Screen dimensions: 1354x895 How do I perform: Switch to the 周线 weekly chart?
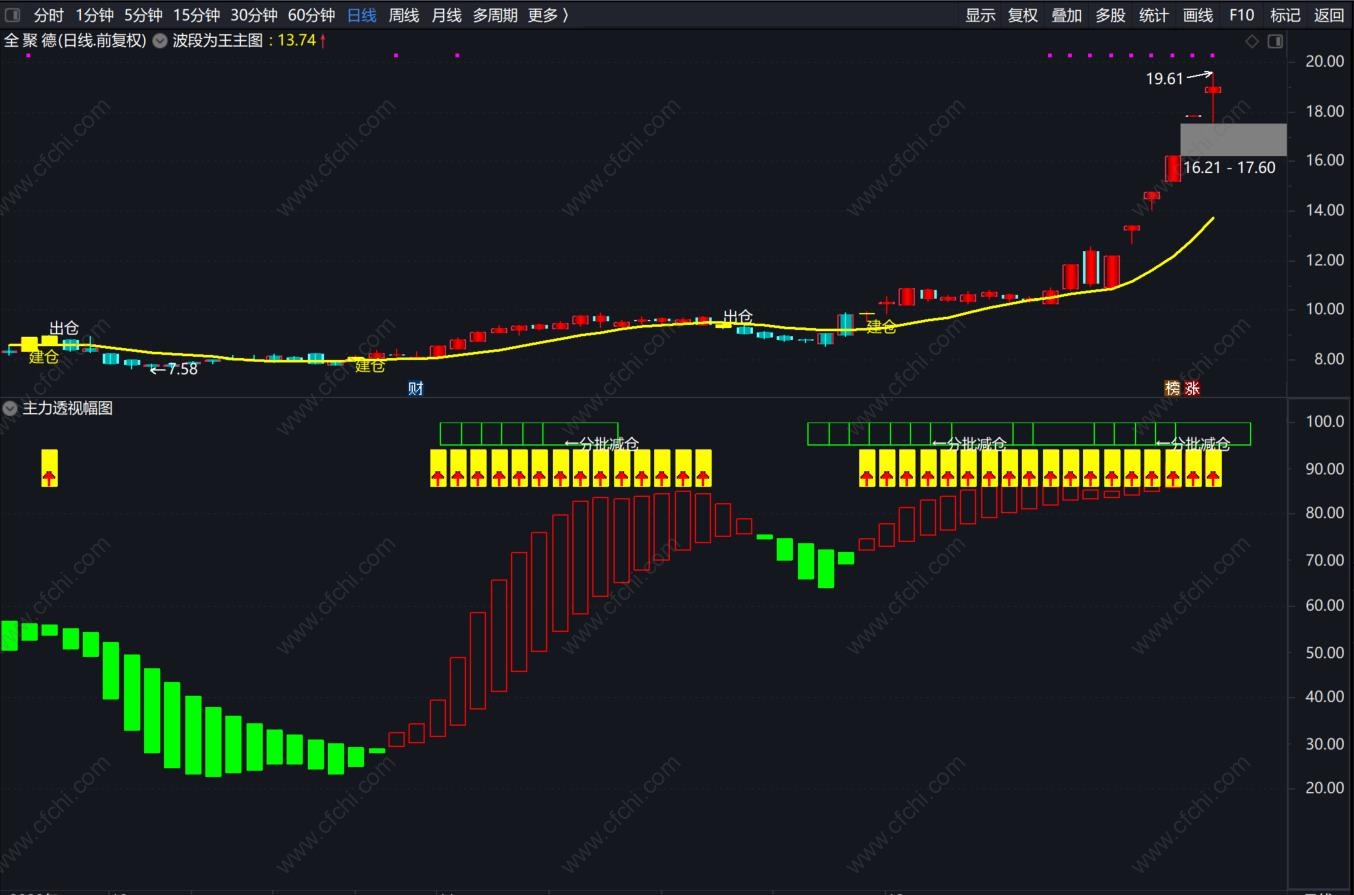click(404, 15)
